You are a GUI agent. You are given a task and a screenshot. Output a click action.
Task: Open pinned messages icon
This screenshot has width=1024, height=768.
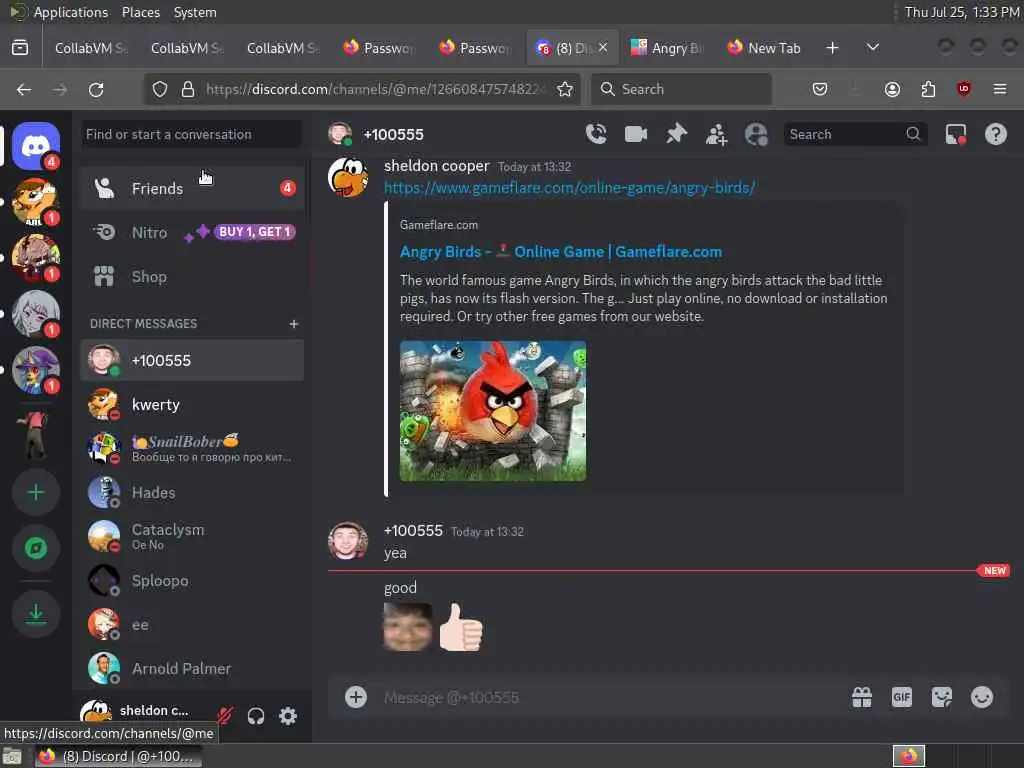click(676, 134)
